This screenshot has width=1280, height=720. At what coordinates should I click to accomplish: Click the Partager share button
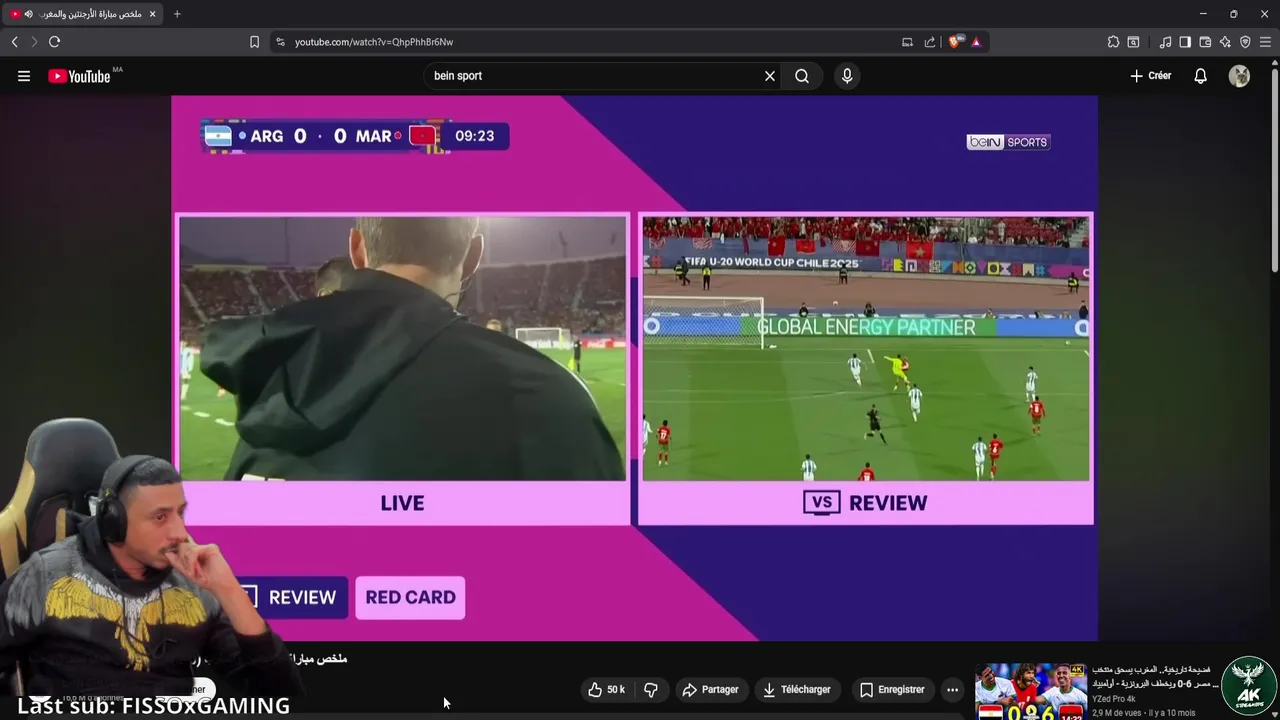(710, 690)
